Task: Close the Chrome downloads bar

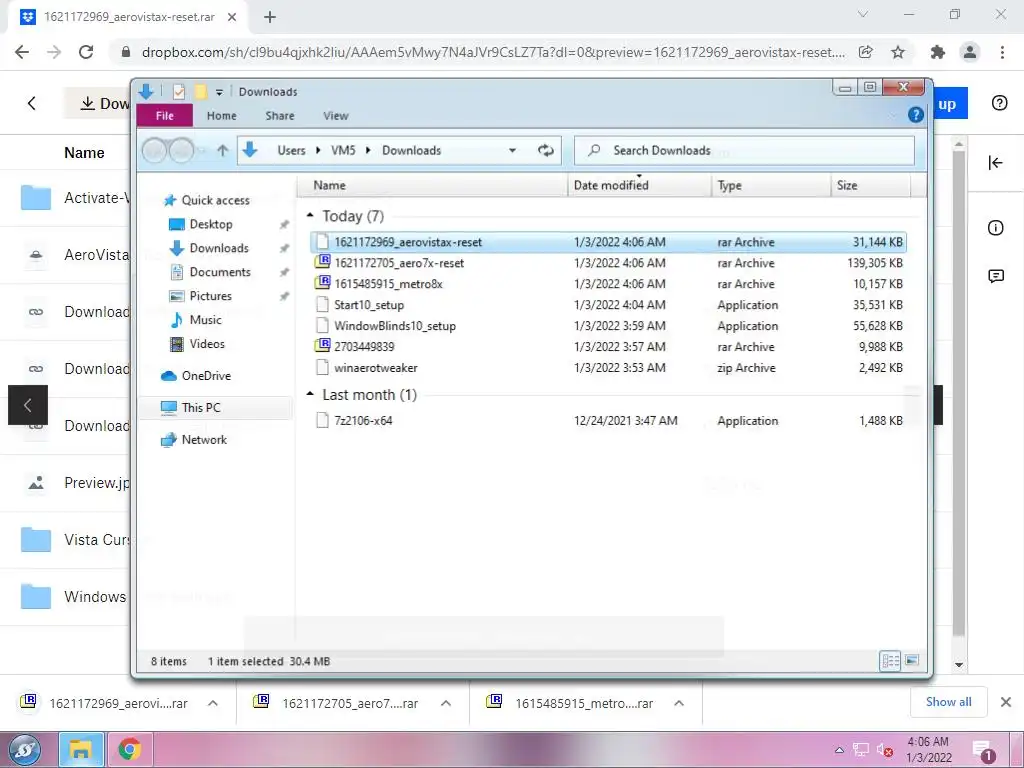Action: [1006, 702]
